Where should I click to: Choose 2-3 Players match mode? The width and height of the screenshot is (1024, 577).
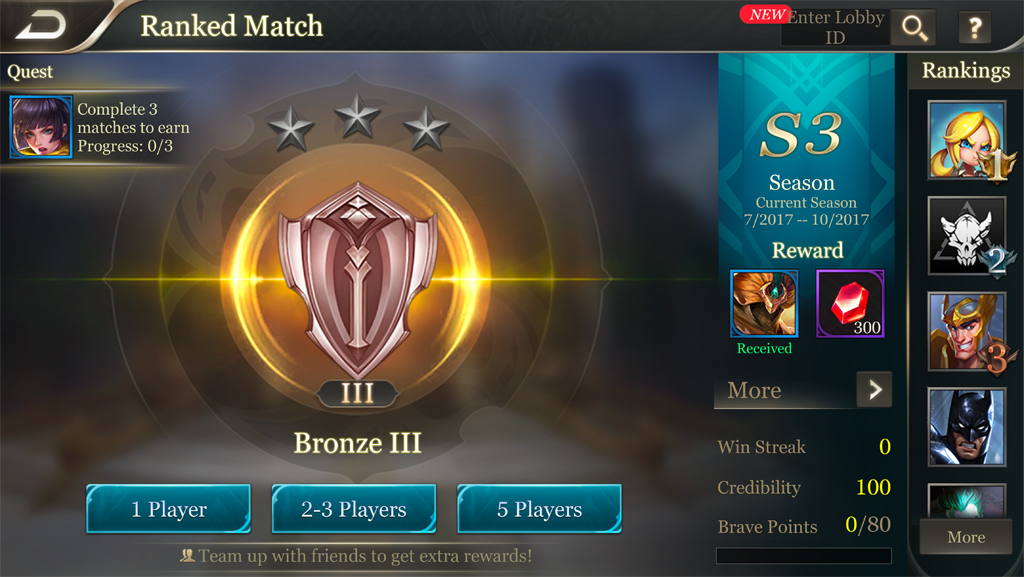point(354,508)
